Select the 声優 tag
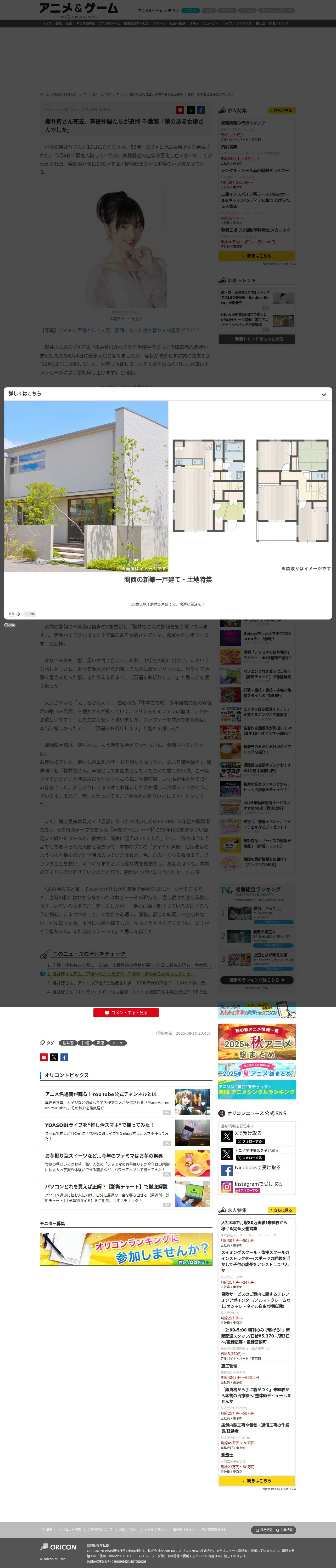 (x=101, y=1043)
